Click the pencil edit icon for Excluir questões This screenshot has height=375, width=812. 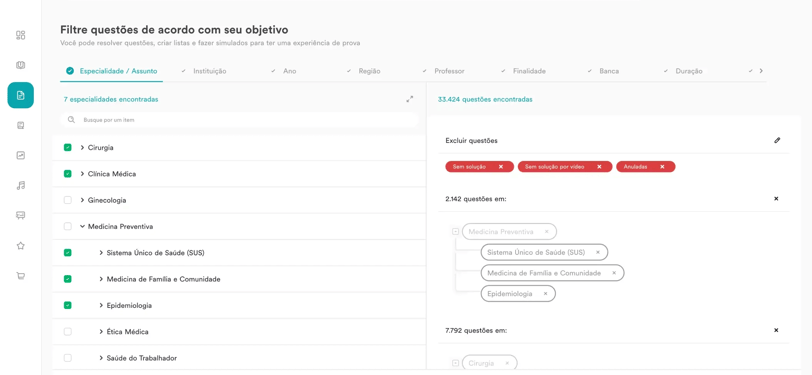coord(777,140)
